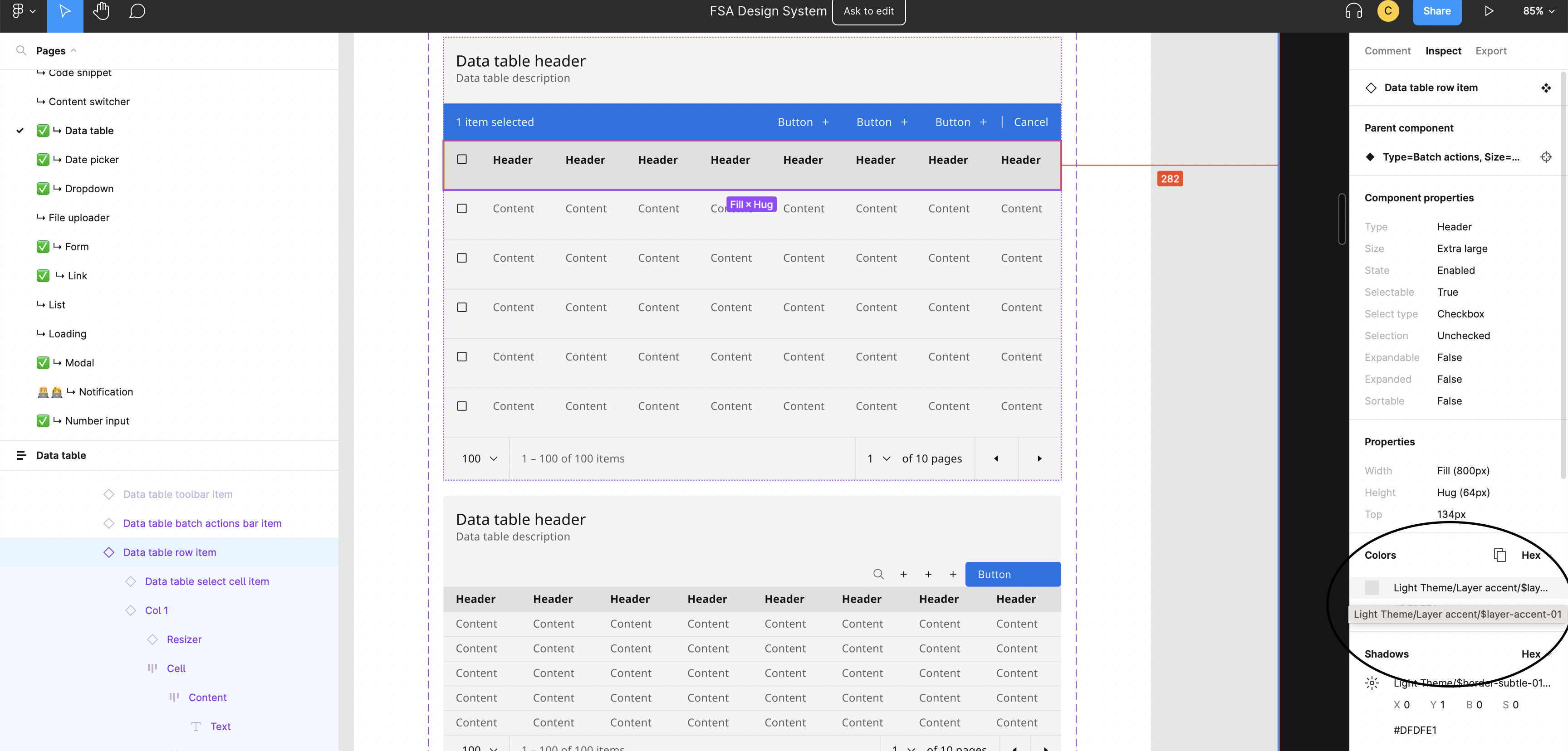
Task: Click the layers list icon beside Data table
Action: [x=21, y=455]
